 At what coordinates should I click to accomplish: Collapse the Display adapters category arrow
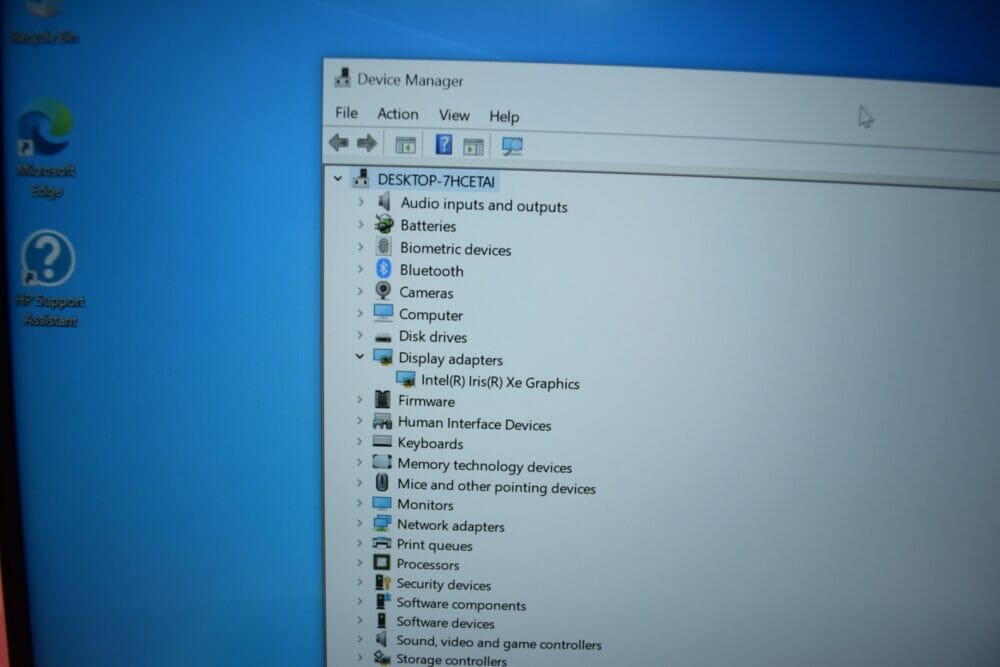point(360,356)
